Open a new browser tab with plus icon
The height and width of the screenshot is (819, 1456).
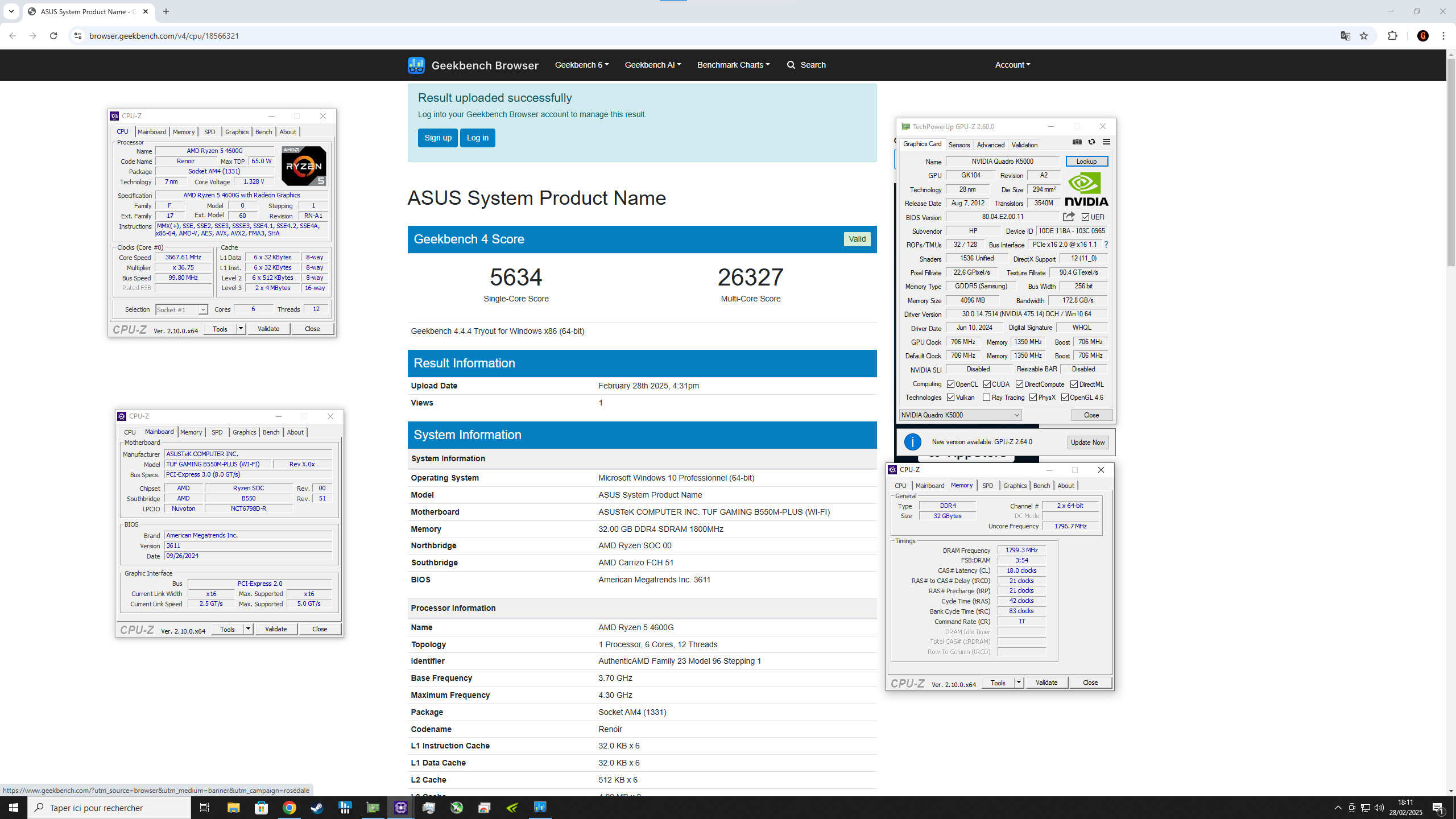166,11
